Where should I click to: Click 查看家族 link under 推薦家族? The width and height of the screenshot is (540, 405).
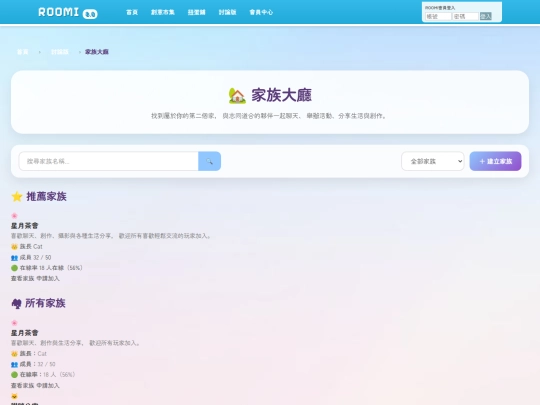[x=22, y=278]
